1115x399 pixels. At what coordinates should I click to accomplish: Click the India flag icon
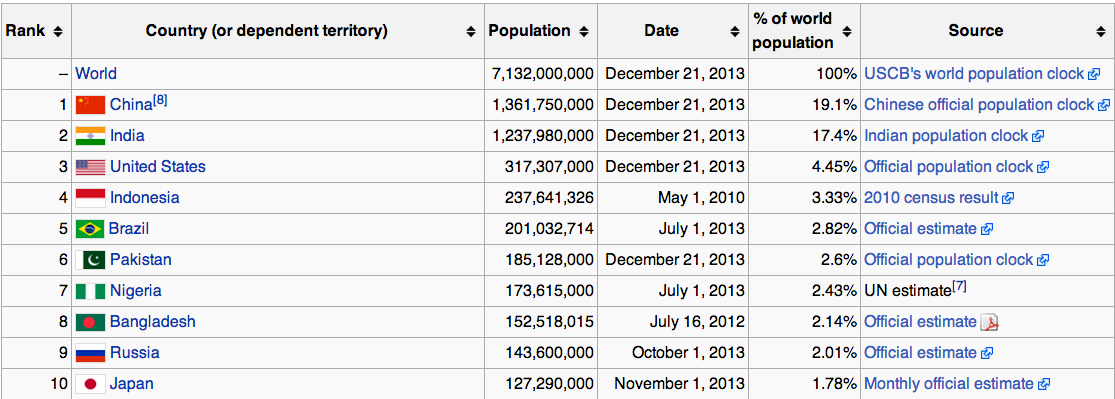click(x=90, y=136)
